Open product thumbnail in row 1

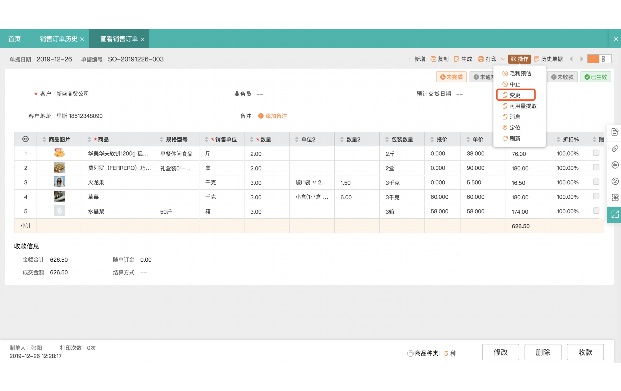click(x=59, y=153)
